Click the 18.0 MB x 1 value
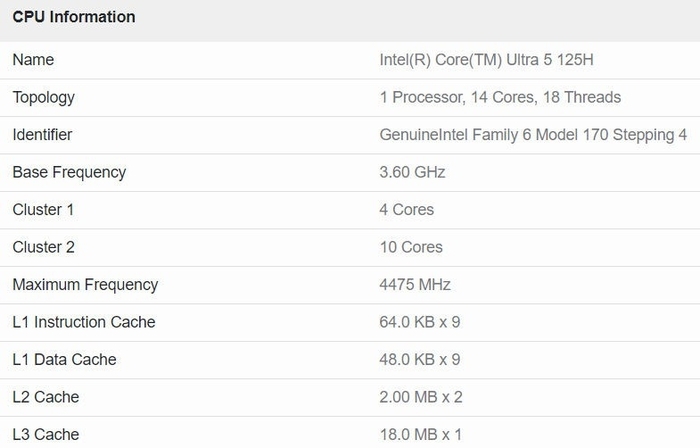The image size is (700, 448). 421,435
